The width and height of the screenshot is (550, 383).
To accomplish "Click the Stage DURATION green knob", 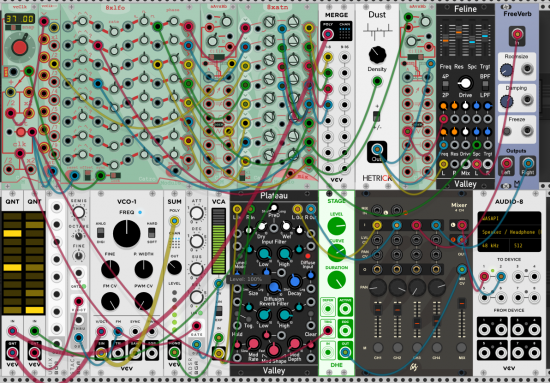I will [x=336, y=280].
